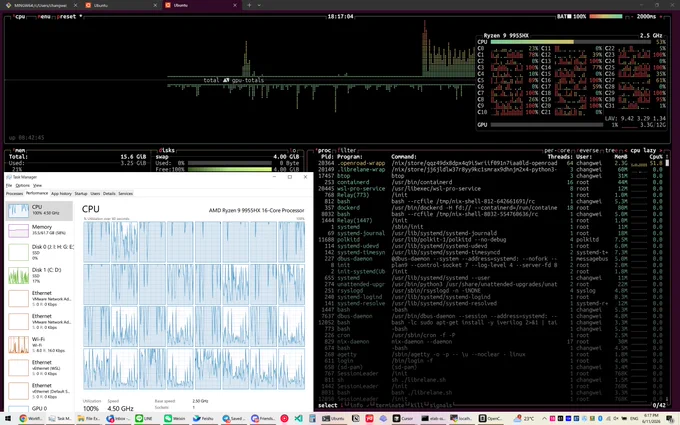Click the btop proc filter field

pos(347,150)
